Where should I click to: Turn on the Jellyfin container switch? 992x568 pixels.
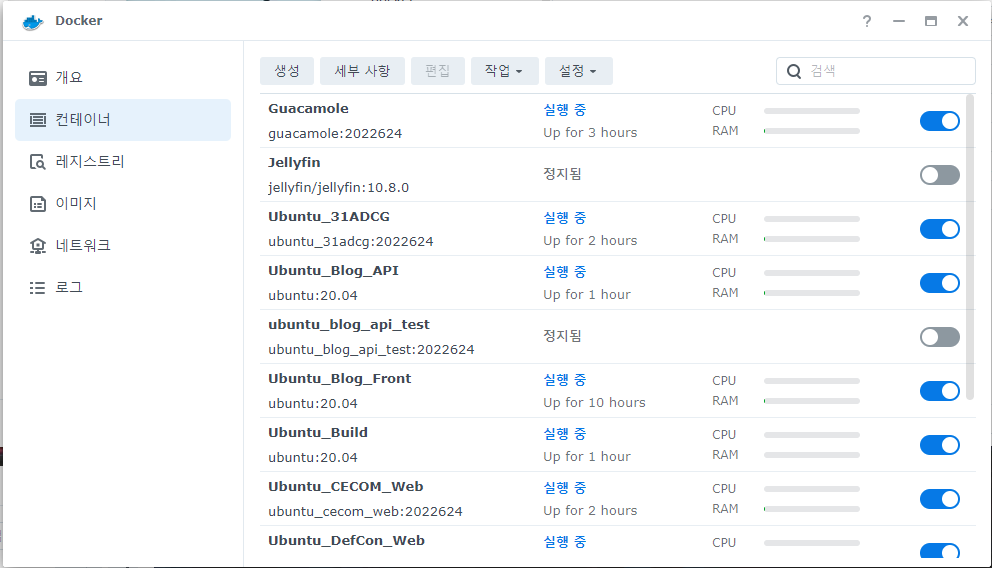click(x=939, y=175)
